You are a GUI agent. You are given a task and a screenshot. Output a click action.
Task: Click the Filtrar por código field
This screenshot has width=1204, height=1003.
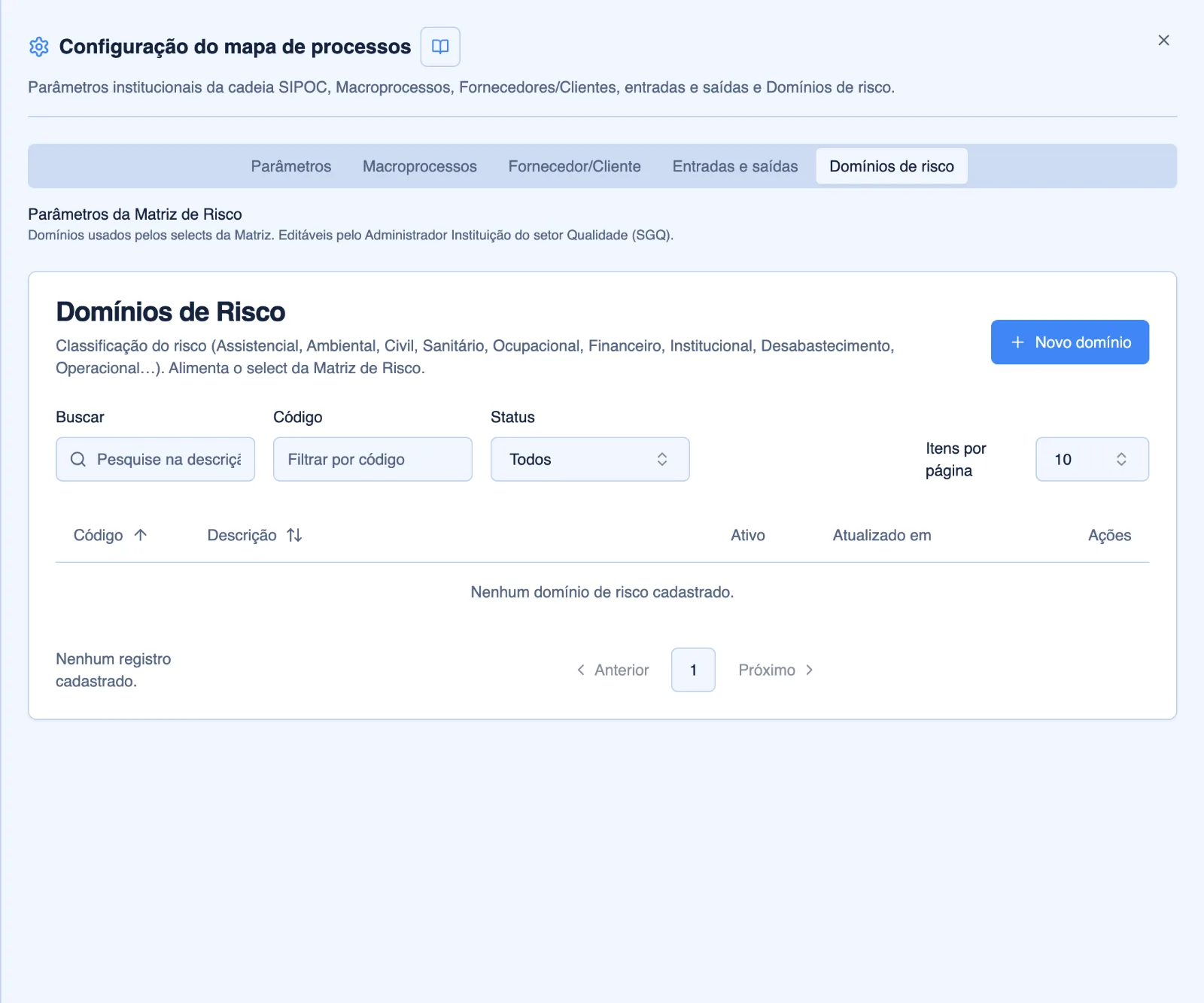tap(372, 459)
